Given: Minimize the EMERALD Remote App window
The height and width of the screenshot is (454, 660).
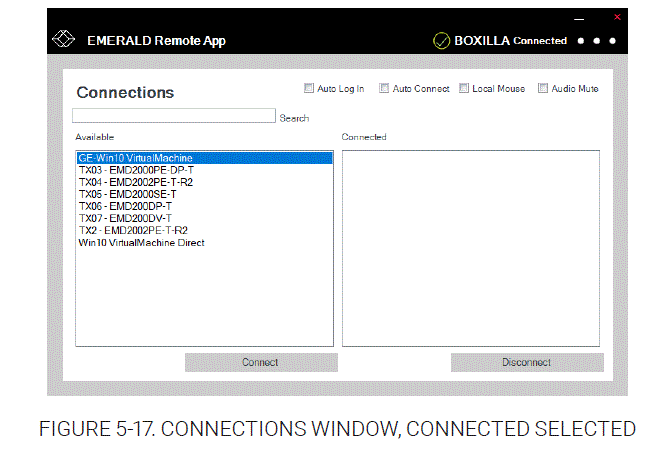Looking at the screenshot, I should coord(579,19).
